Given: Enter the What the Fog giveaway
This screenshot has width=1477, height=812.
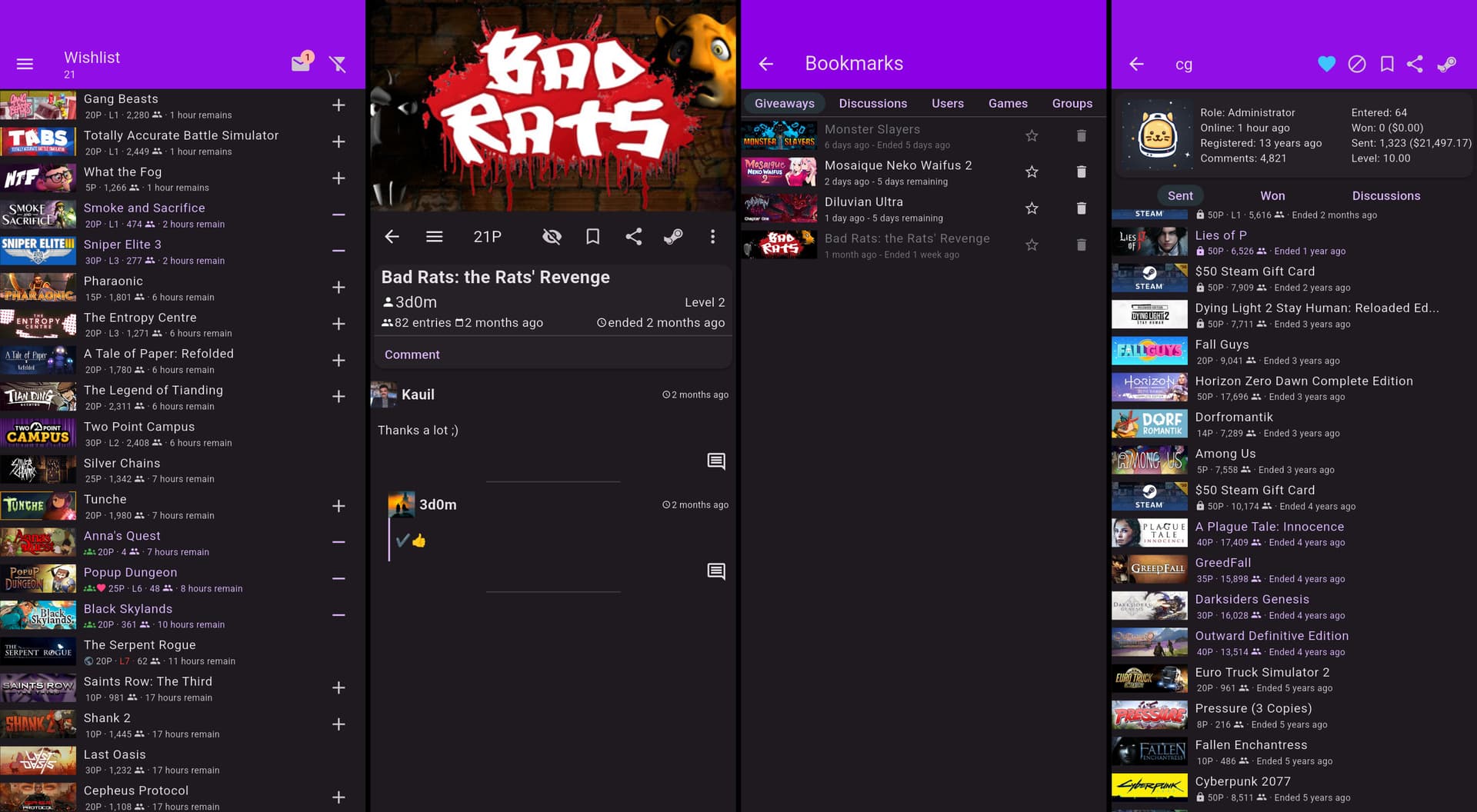Looking at the screenshot, I should (338, 178).
